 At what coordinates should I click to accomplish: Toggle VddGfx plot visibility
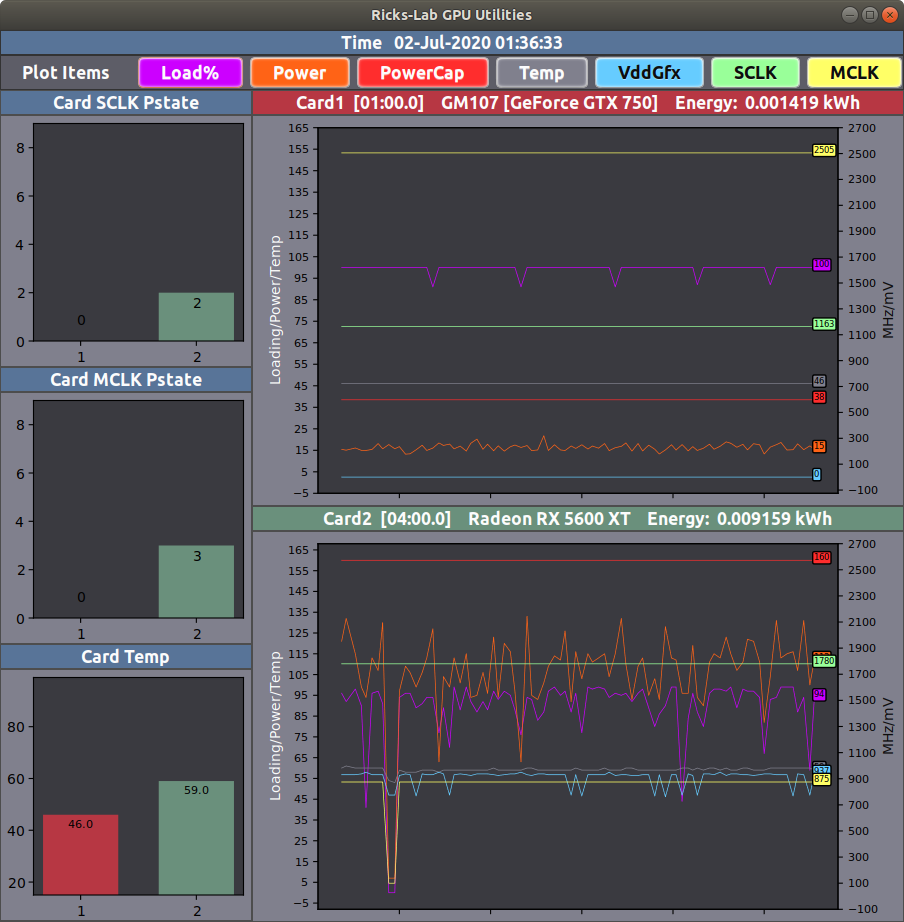[648, 73]
